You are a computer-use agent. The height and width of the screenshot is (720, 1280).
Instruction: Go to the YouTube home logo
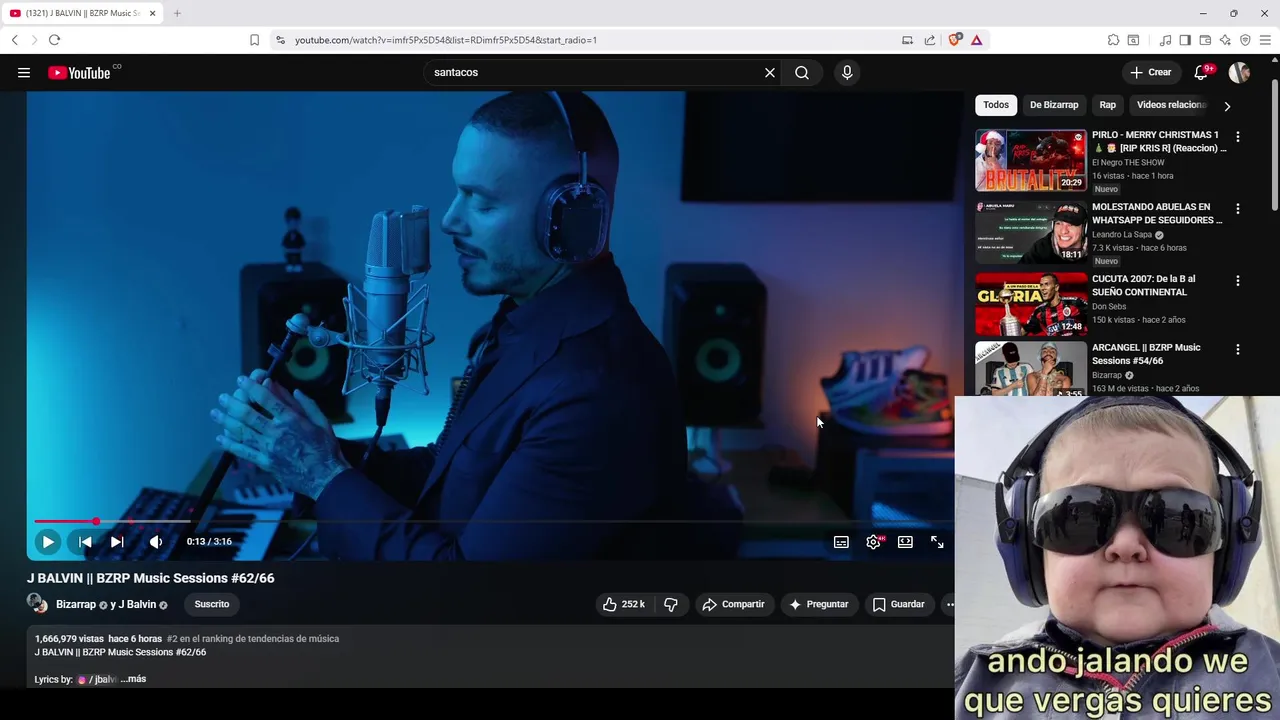point(79,72)
